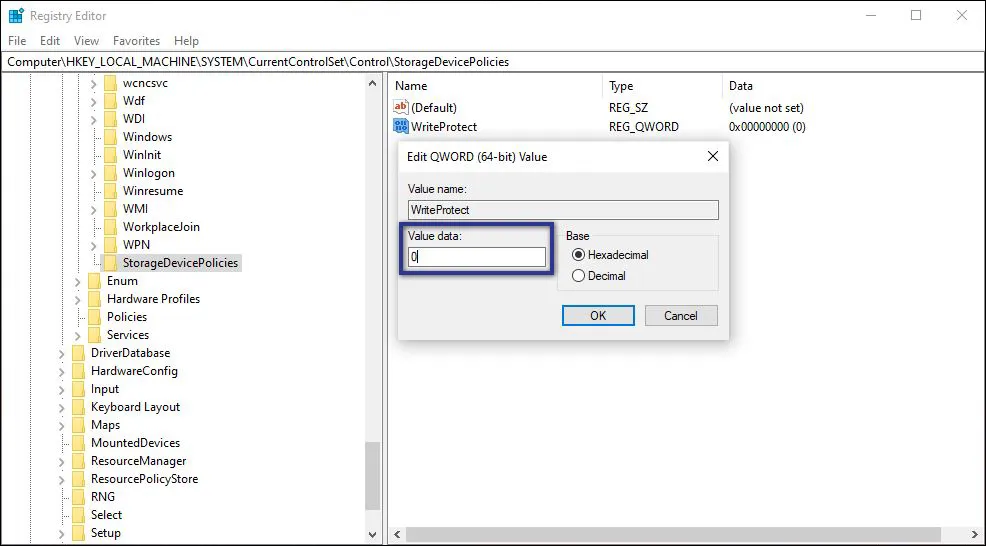Click the WMI folder icon
Image resolution: width=986 pixels, height=546 pixels.
coord(111,209)
